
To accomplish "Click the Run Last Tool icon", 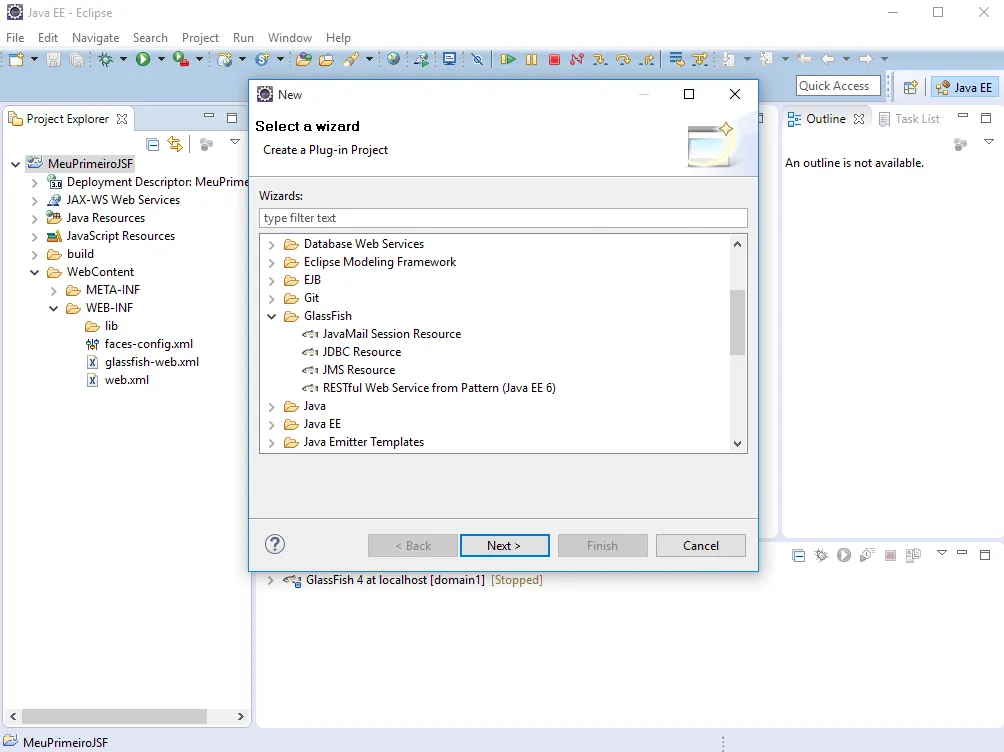I will coord(181,60).
